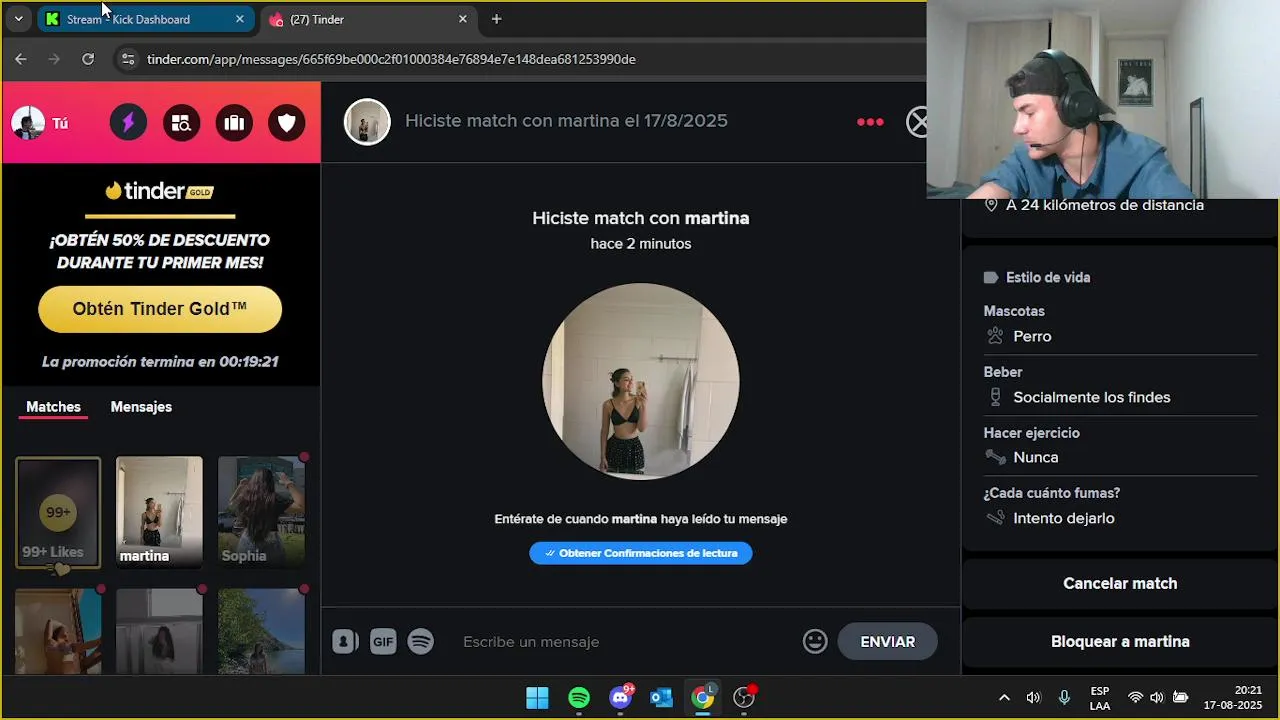1280x720 pixels.
Task: Open the browser tab search dropdown arrow
Action: pos(18,19)
